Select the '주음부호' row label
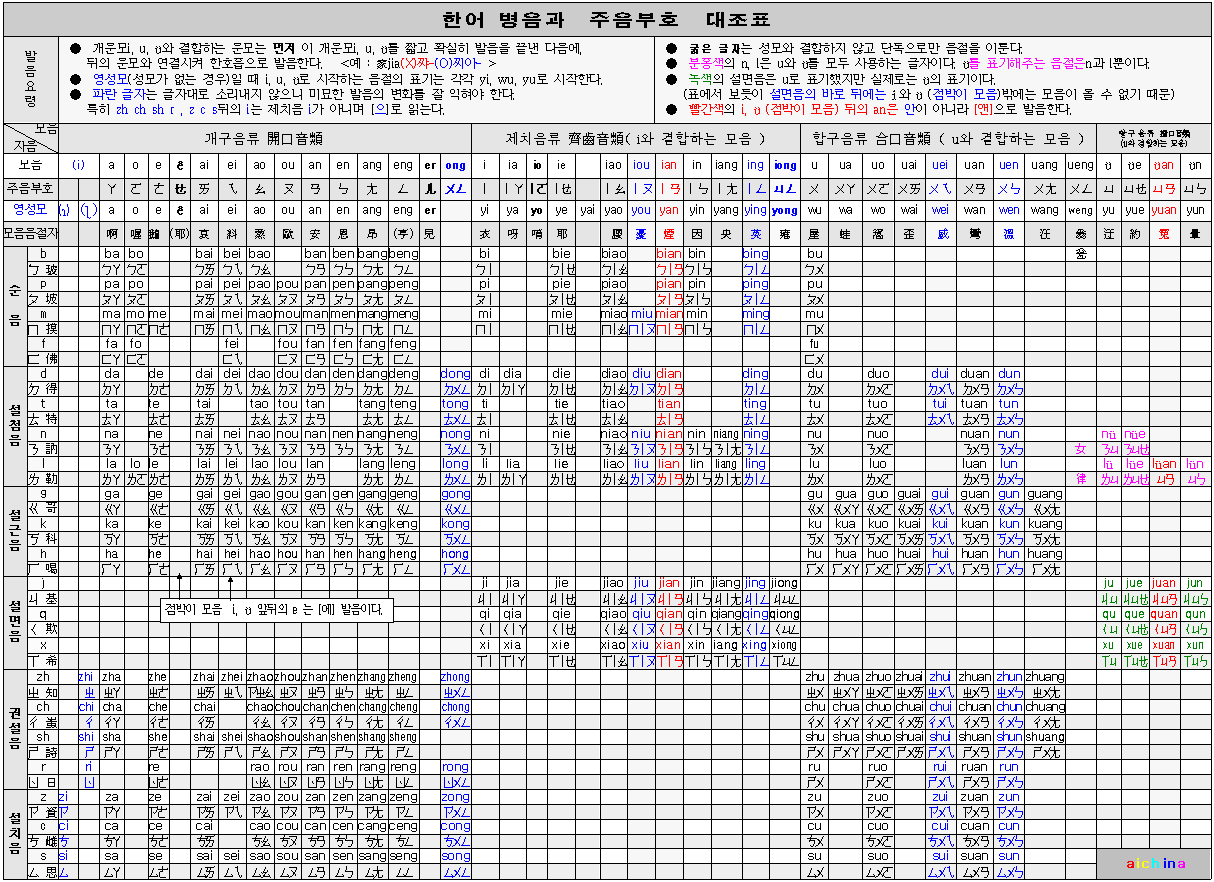 (x=30, y=188)
